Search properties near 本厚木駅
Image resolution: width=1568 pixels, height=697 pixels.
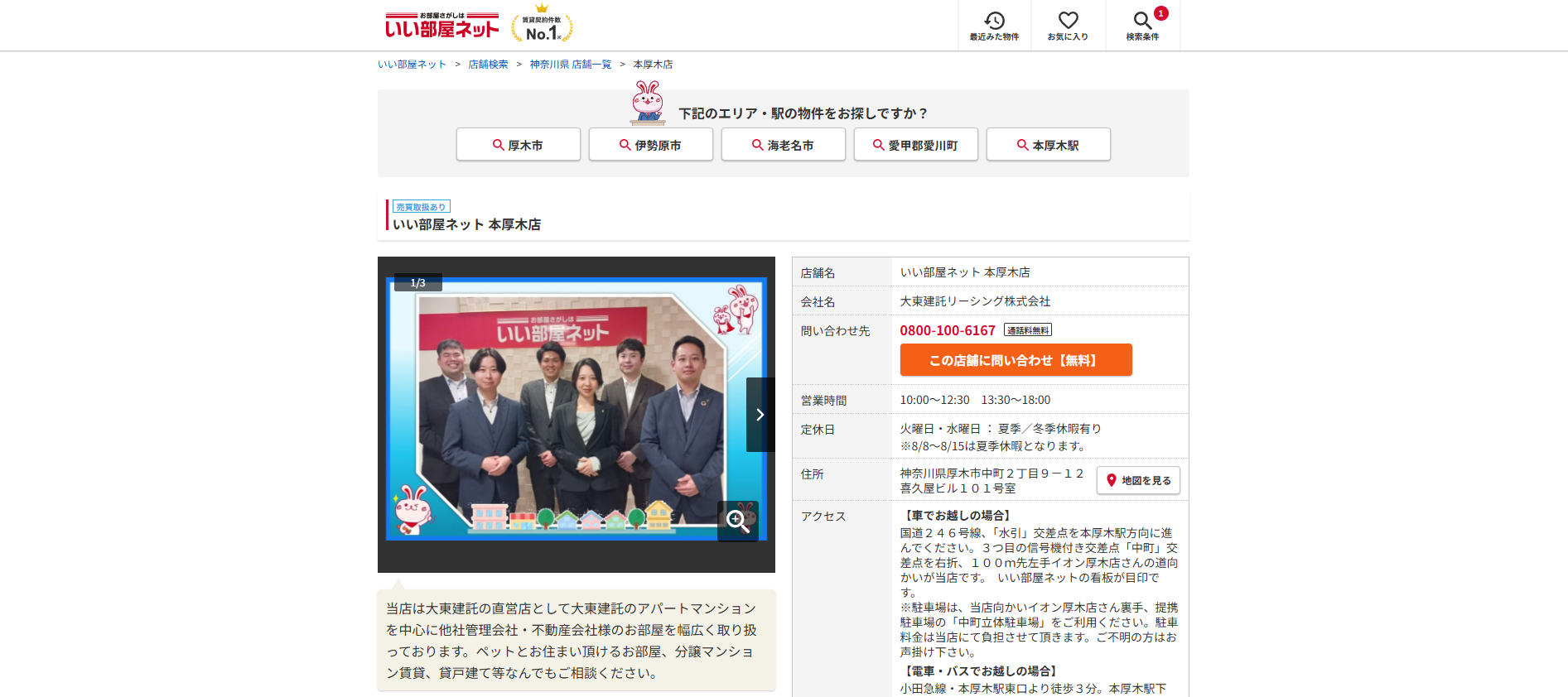1048,145
